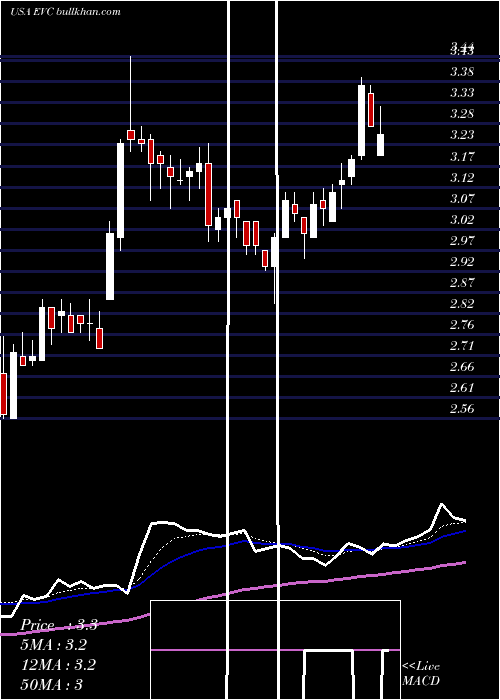Viewport: 500px width, 700px height.
Task: Select the 3.02 price axis label
Action: [462, 220]
